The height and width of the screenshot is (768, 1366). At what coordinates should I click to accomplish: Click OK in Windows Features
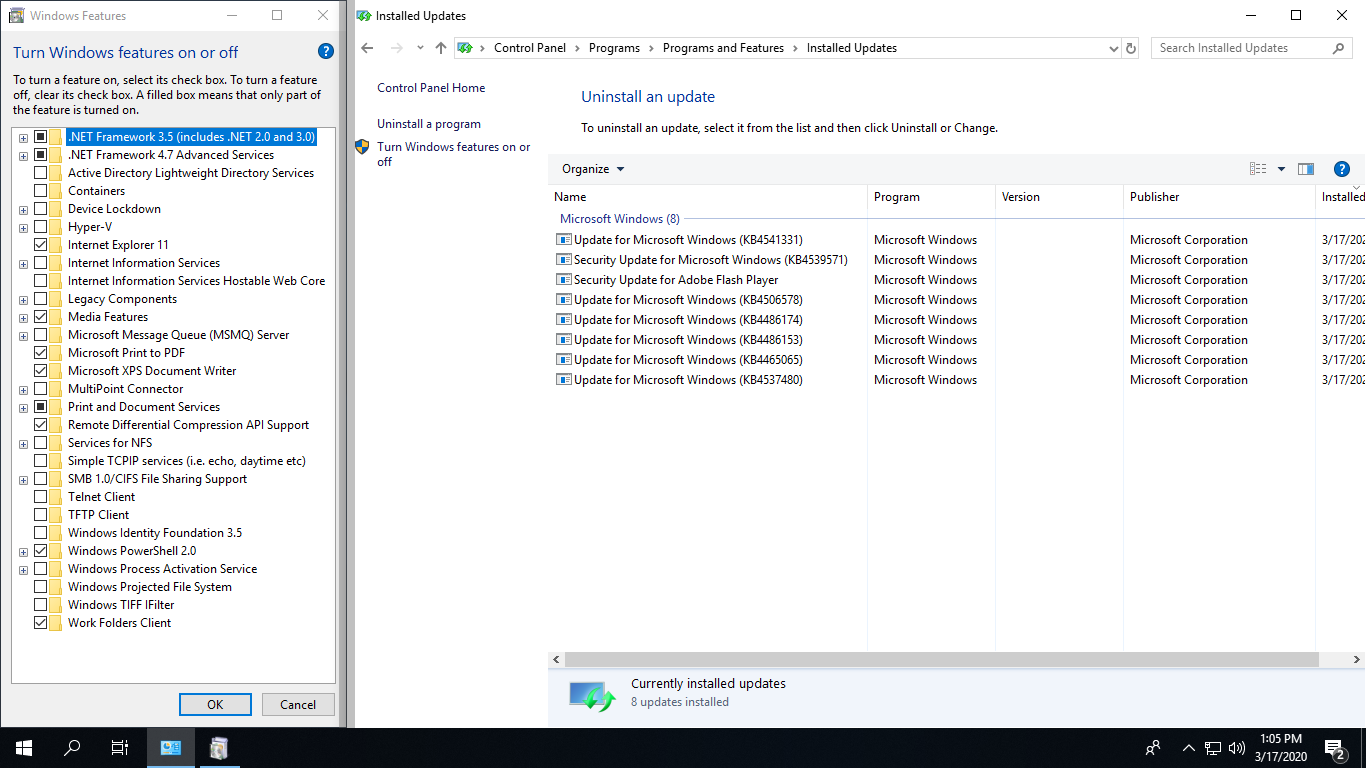215,705
